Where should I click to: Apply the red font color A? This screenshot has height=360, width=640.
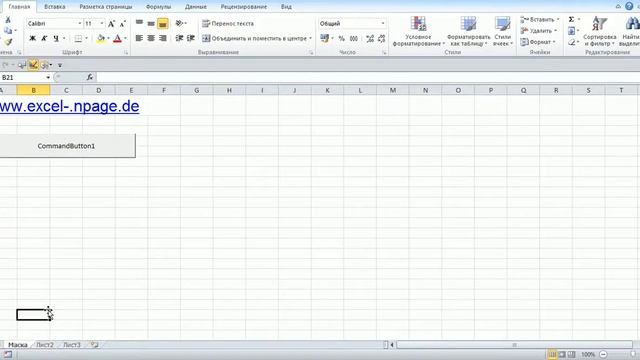point(118,39)
